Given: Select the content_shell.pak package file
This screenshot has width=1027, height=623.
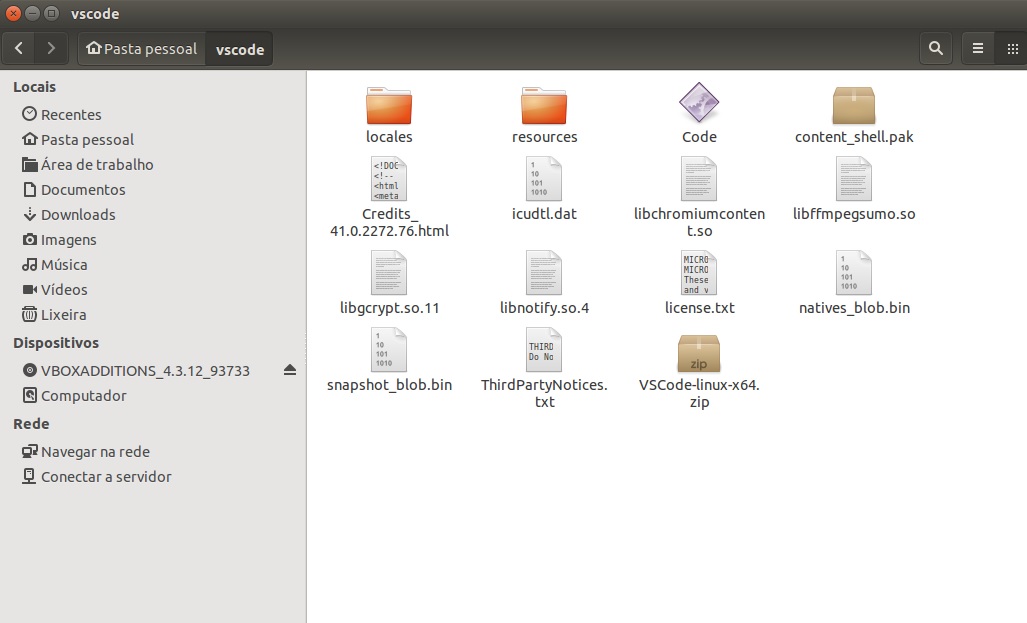Looking at the screenshot, I should [x=853, y=105].
